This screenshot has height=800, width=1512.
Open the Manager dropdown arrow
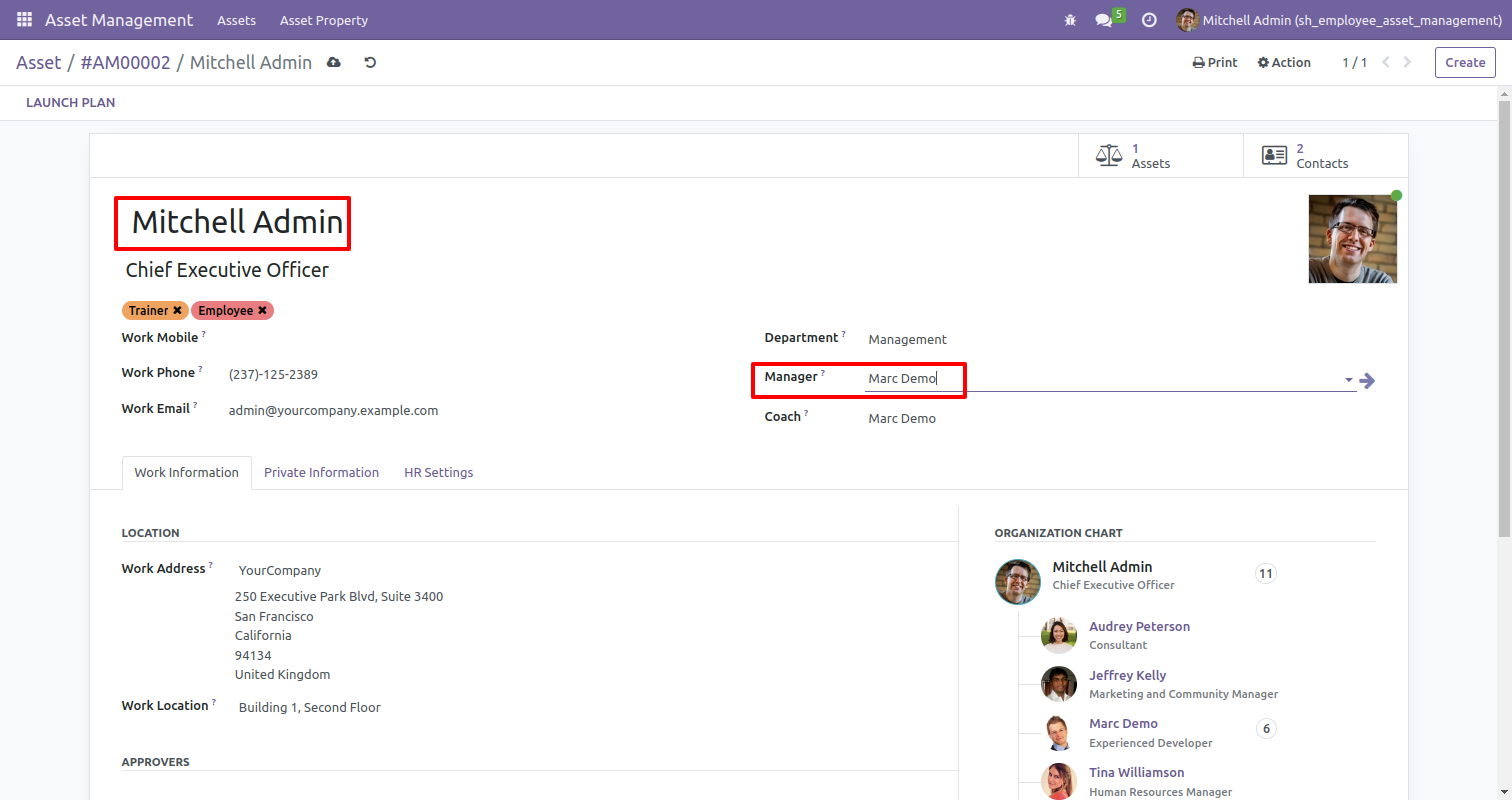1348,381
